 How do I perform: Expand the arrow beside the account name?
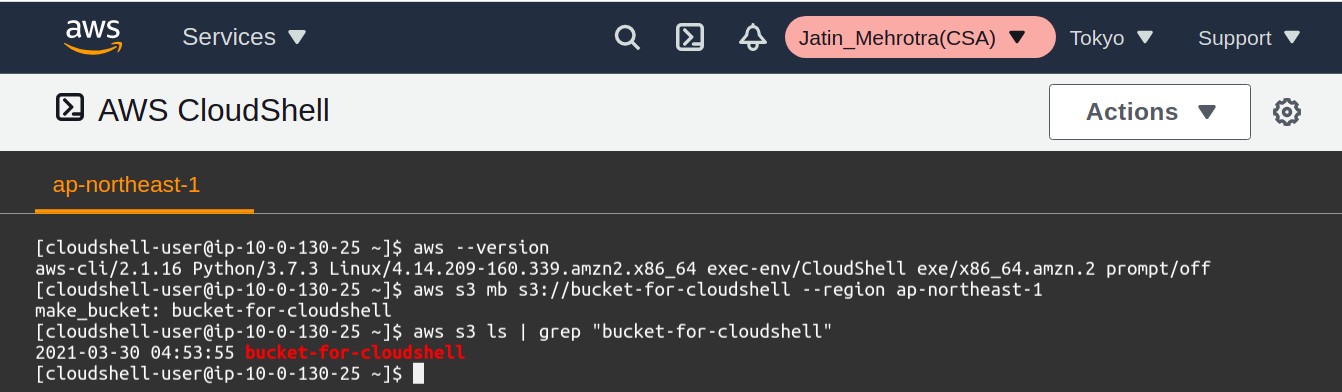click(x=1017, y=38)
